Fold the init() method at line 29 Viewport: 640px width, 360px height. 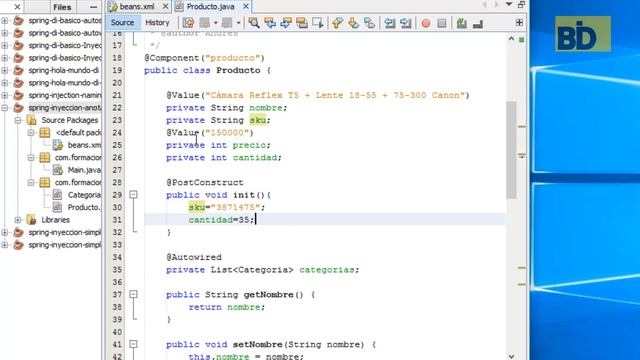coord(133,195)
